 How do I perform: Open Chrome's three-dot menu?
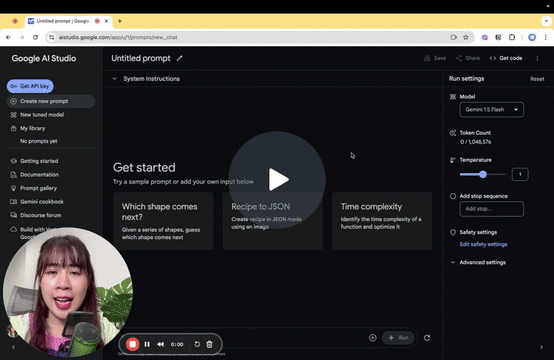coord(546,37)
